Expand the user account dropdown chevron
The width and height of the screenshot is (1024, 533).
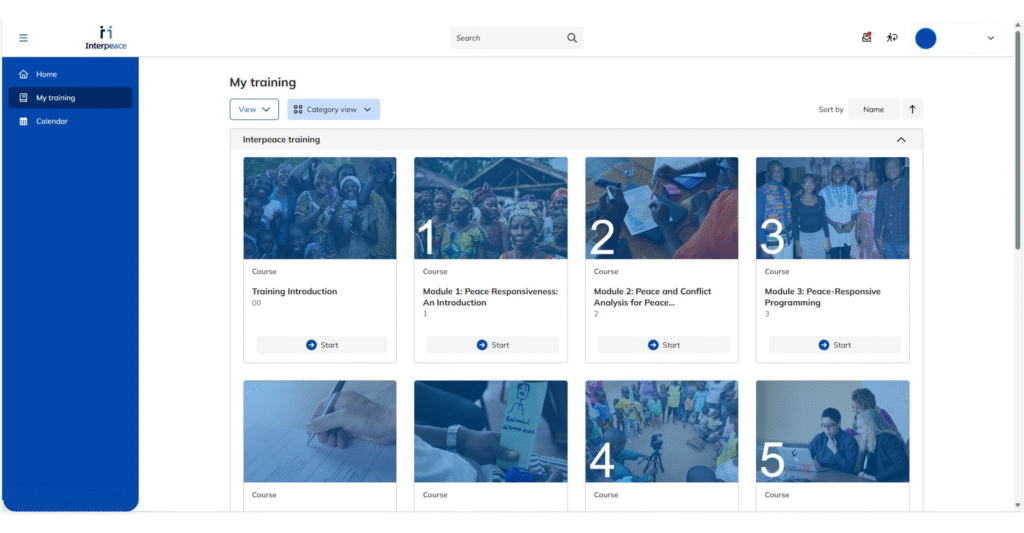(991, 38)
